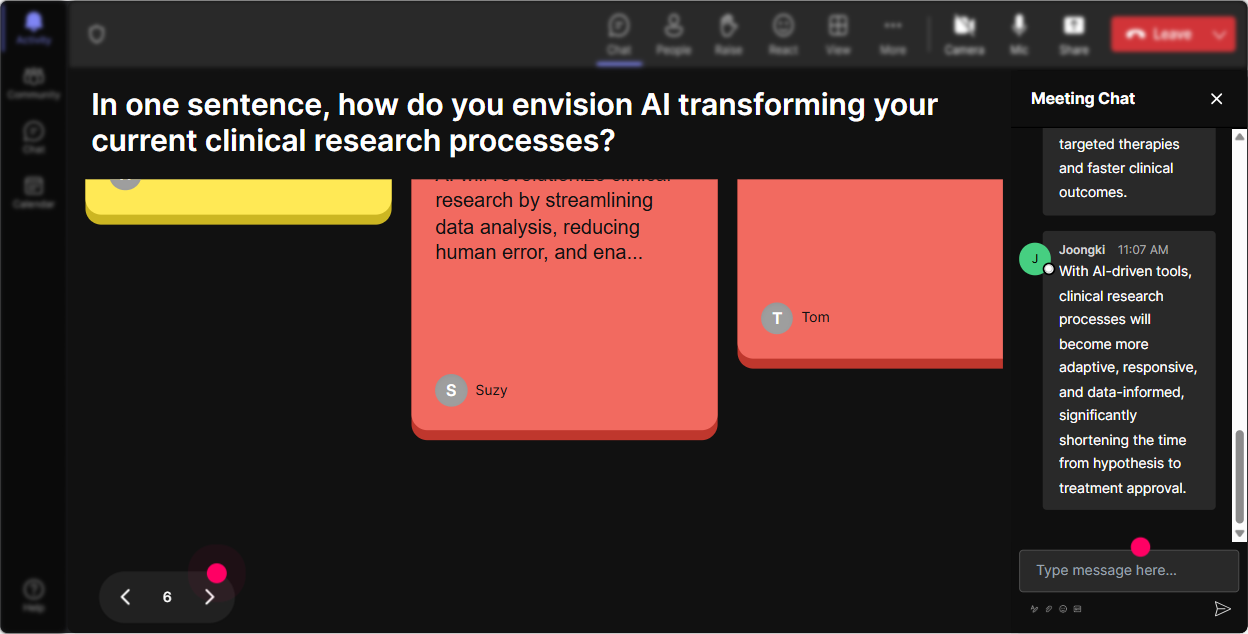Click the clinical research question heading
The height and width of the screenshot is (634, 1248).
coord(515,122)
